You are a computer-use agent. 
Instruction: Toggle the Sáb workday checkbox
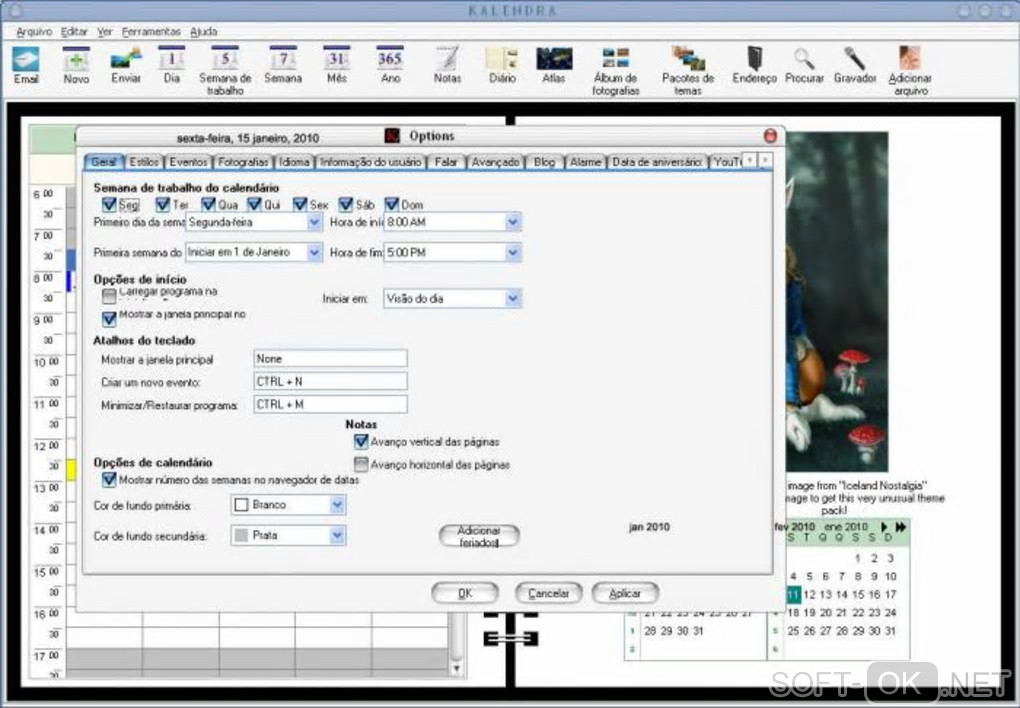click(346, 204)
